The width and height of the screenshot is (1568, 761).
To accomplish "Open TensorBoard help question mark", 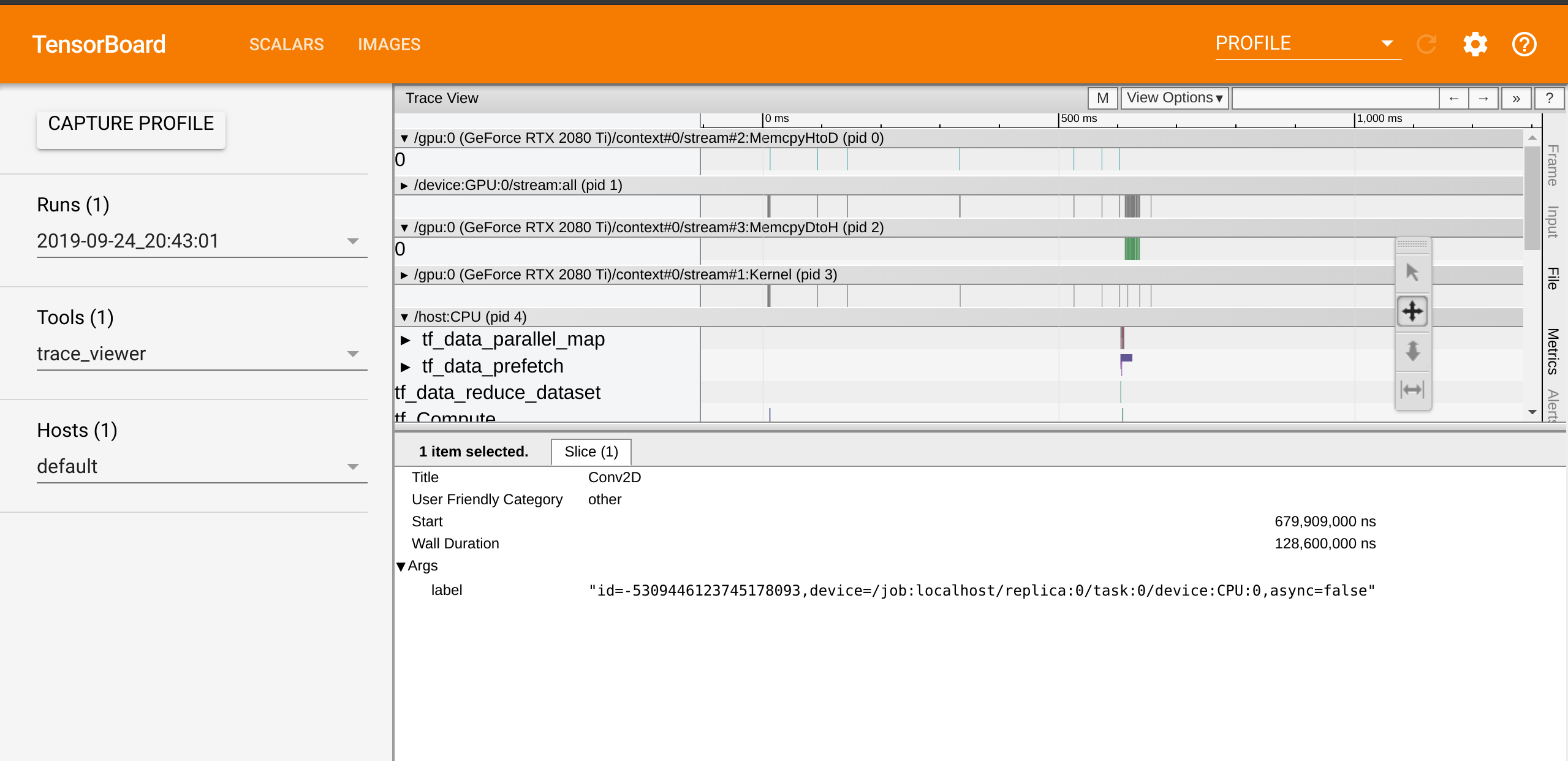I will [x=1524, y=44].
